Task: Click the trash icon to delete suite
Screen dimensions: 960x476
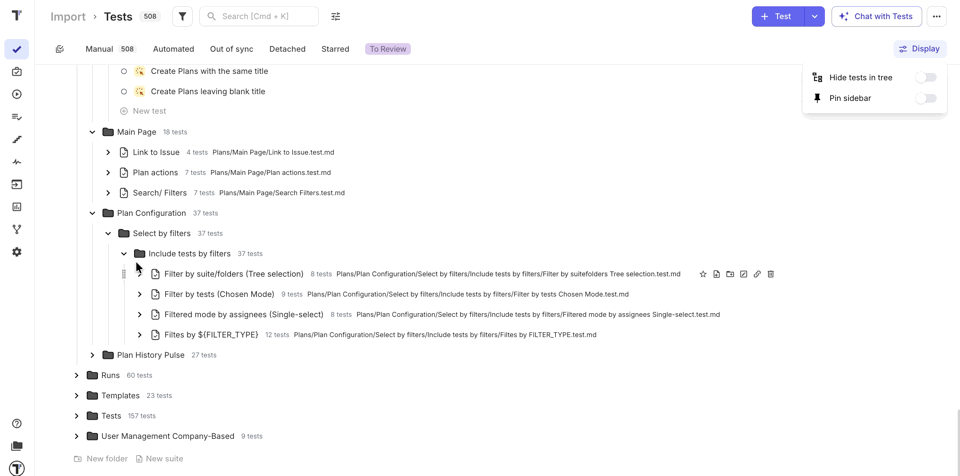Action: coord(771,274)
